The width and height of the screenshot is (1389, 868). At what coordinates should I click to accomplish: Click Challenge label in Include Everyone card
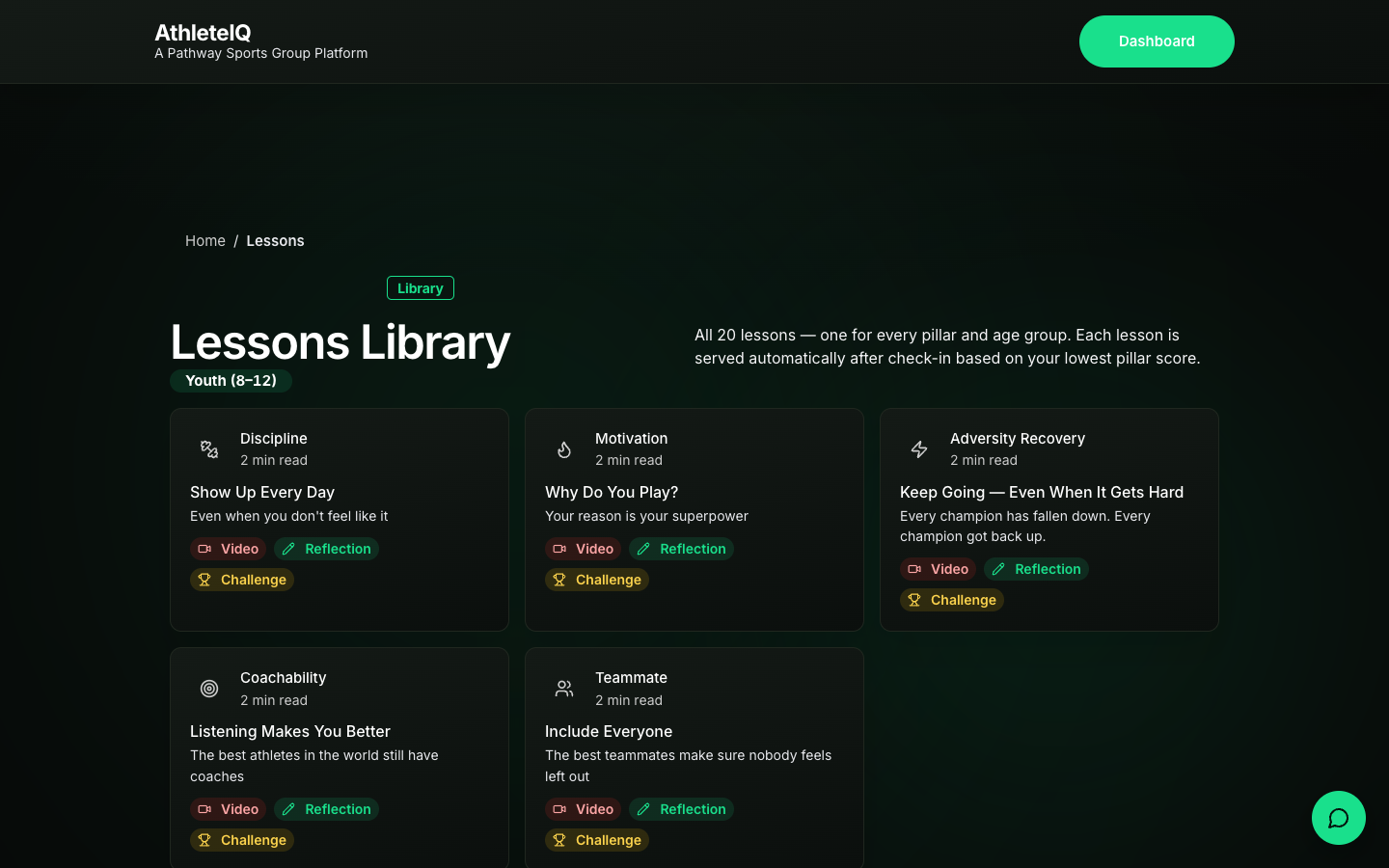click(x=609, y=840)
